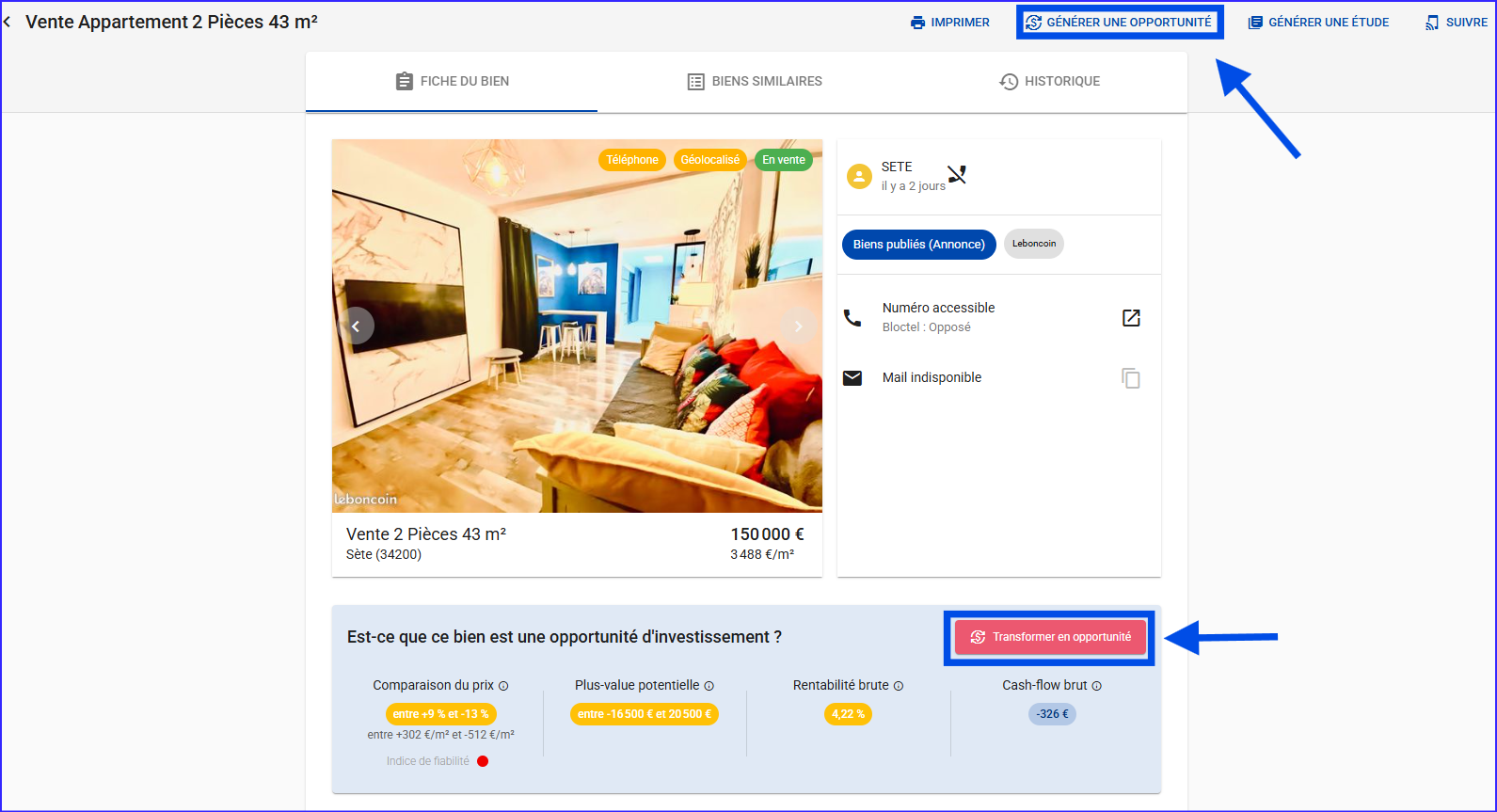Click the Numéro accessible label
The width and height of the screenshot is (1497, 812).
[x=938, y=308]
